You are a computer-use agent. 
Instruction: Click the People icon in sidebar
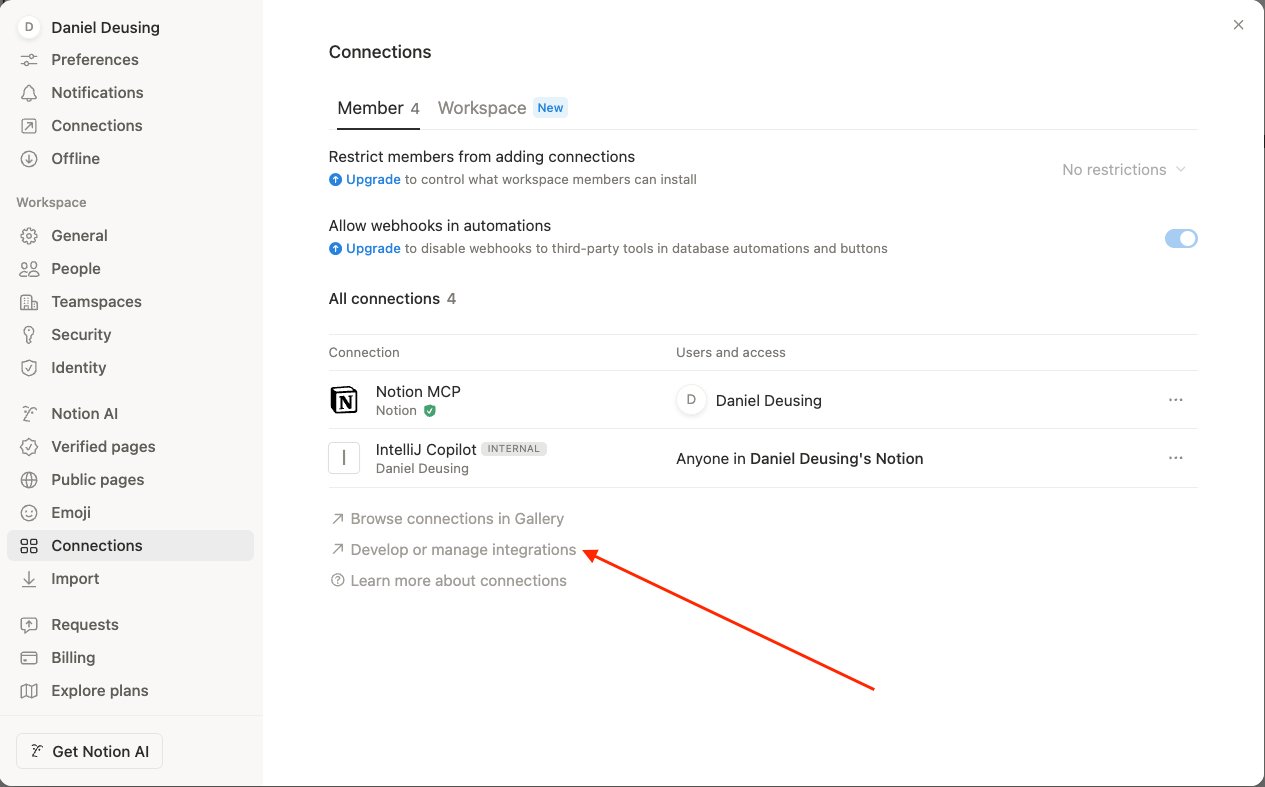pyautogui.click(x=29, y=269)
